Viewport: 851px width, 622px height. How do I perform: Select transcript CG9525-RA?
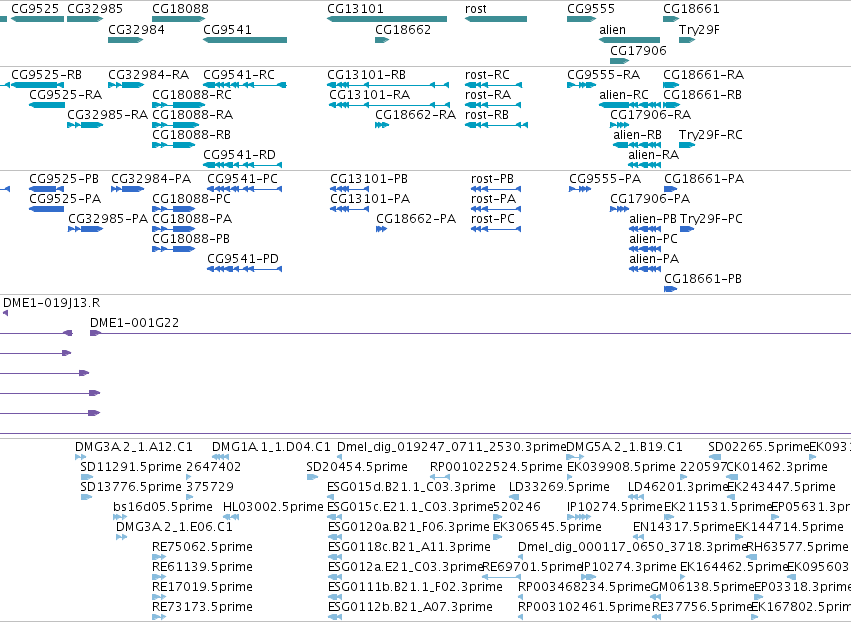coord(47,105)
